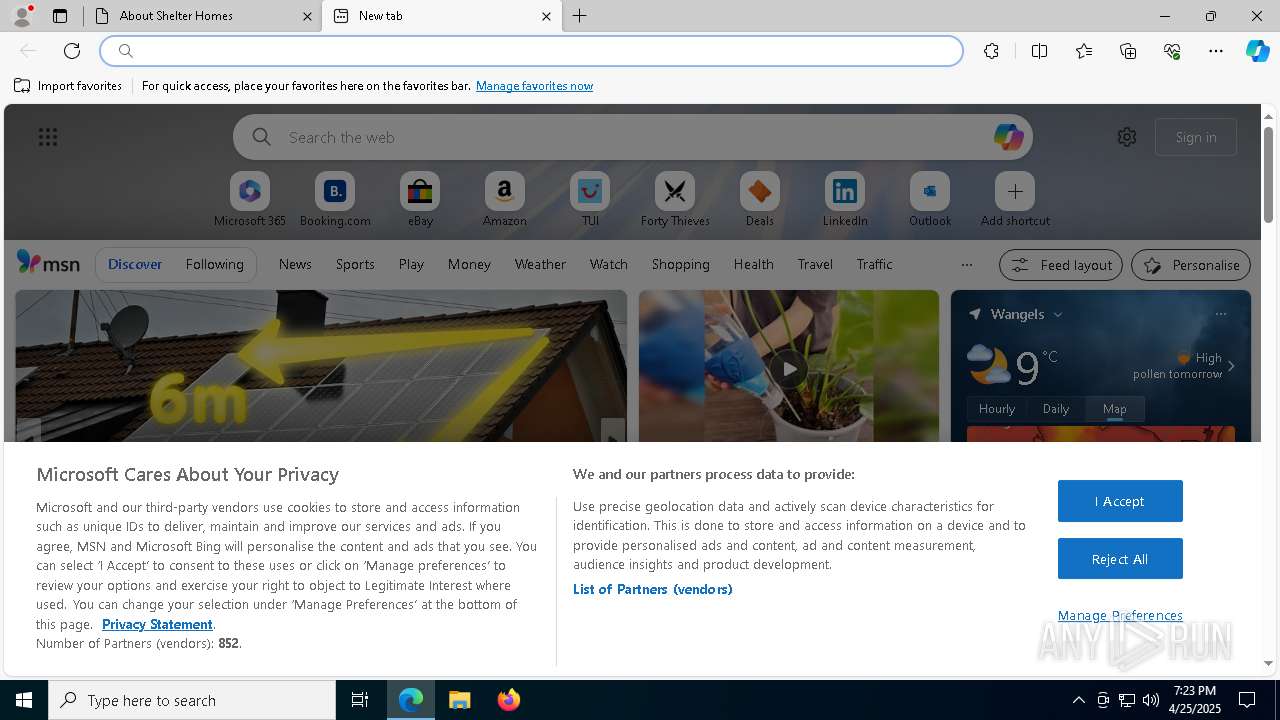This screenshot has height=720, width=1280.
Task: Expand Wangels location dropdown
Action: coord(1058,314)
